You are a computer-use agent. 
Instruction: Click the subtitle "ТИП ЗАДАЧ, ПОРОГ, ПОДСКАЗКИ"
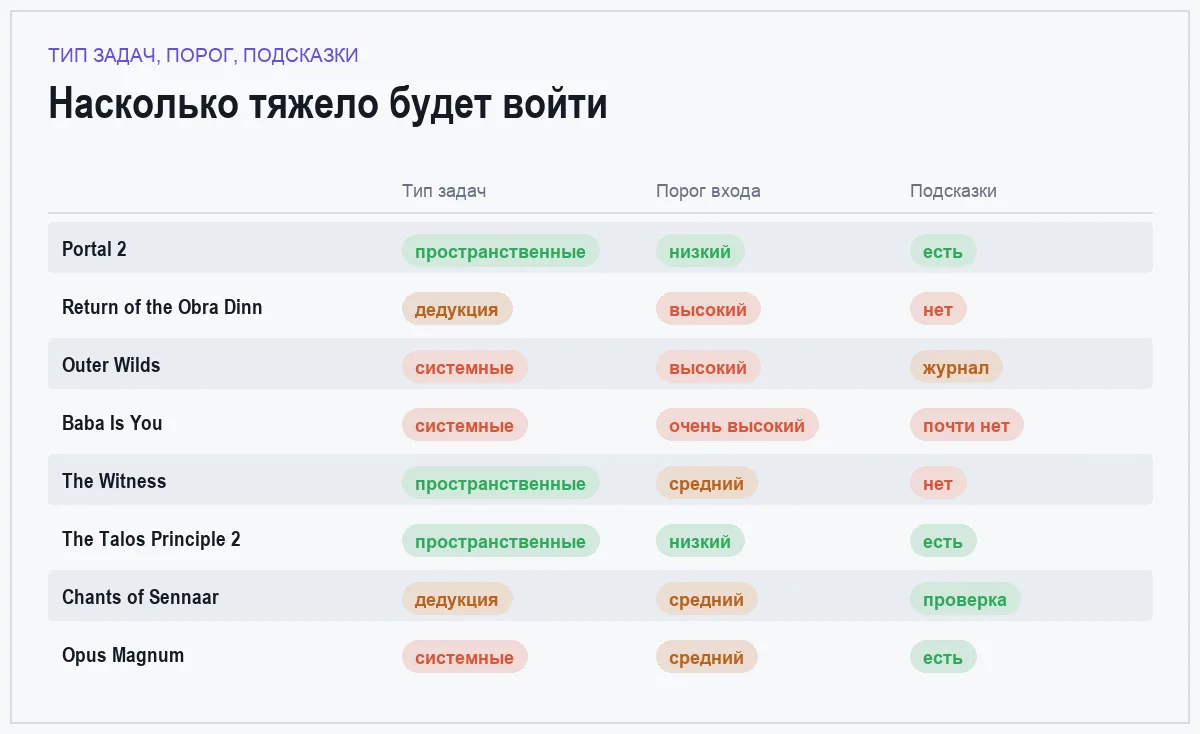[203, 56]
